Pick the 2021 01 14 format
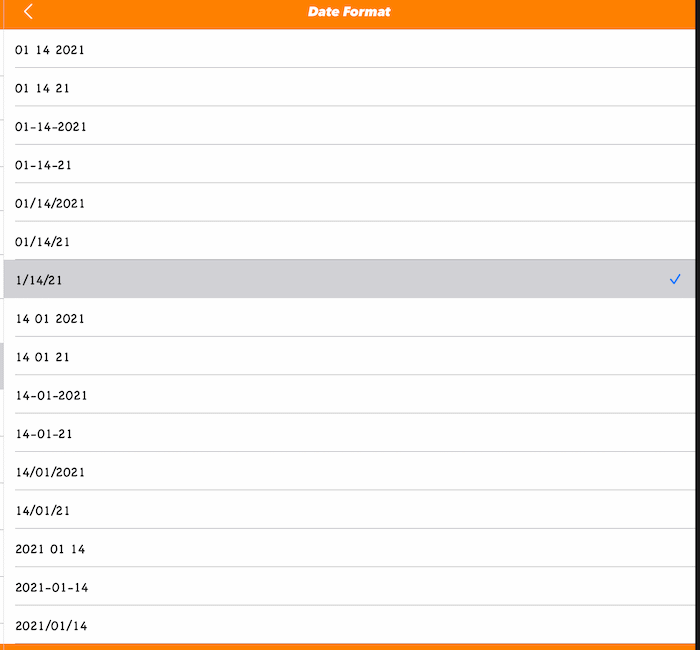700x650 pixels. [x=349, y=548]
